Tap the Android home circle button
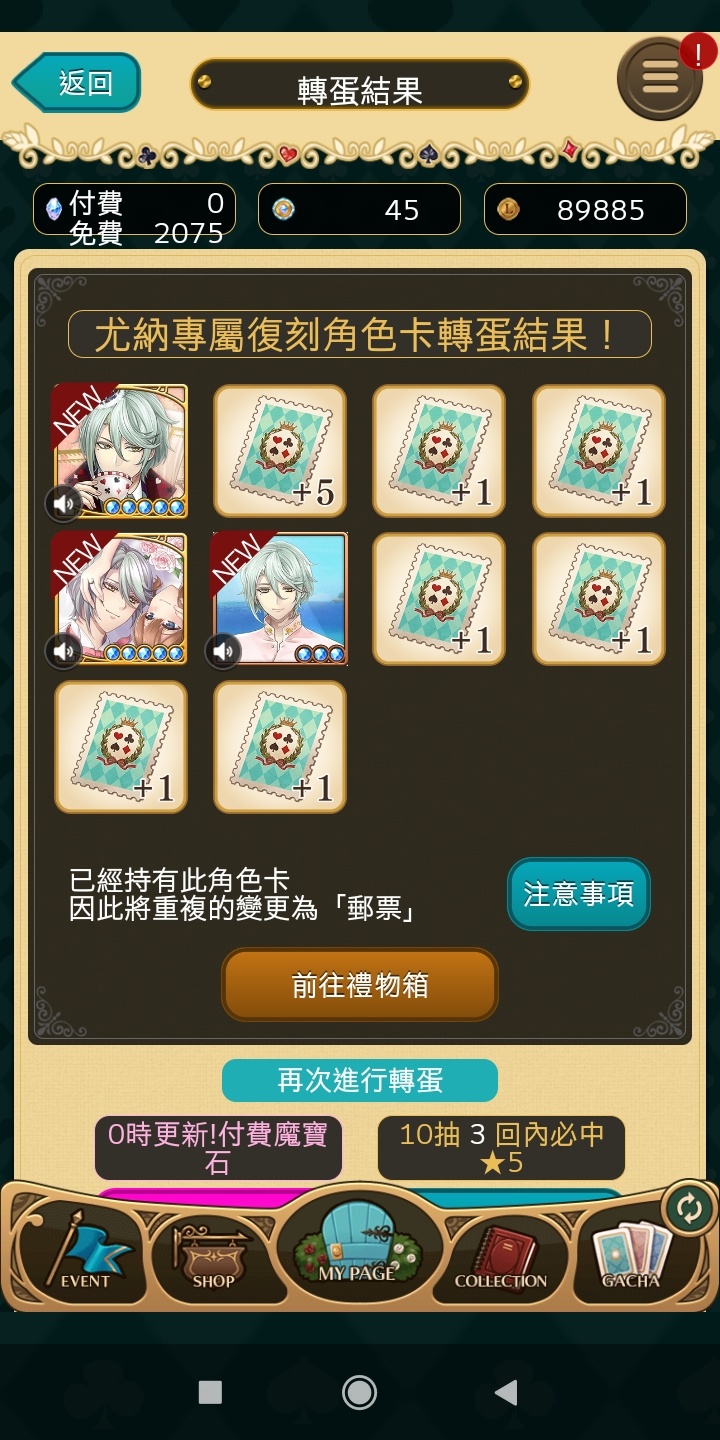Screen dimensions: 720x1440 pos(359,1392)
